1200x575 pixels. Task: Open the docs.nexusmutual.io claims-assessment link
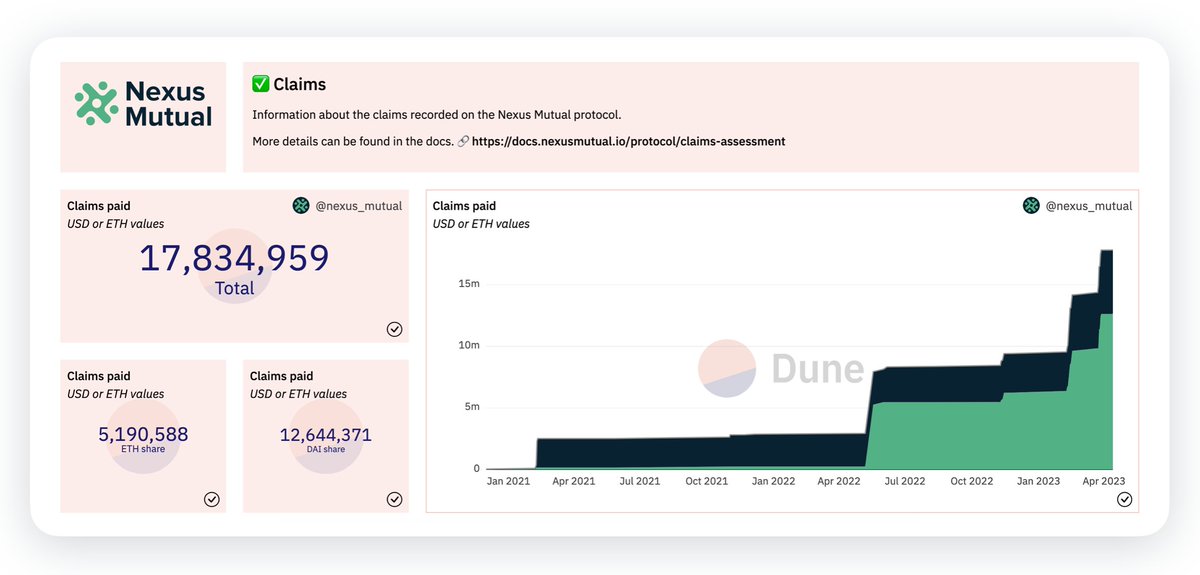[628, 142]
